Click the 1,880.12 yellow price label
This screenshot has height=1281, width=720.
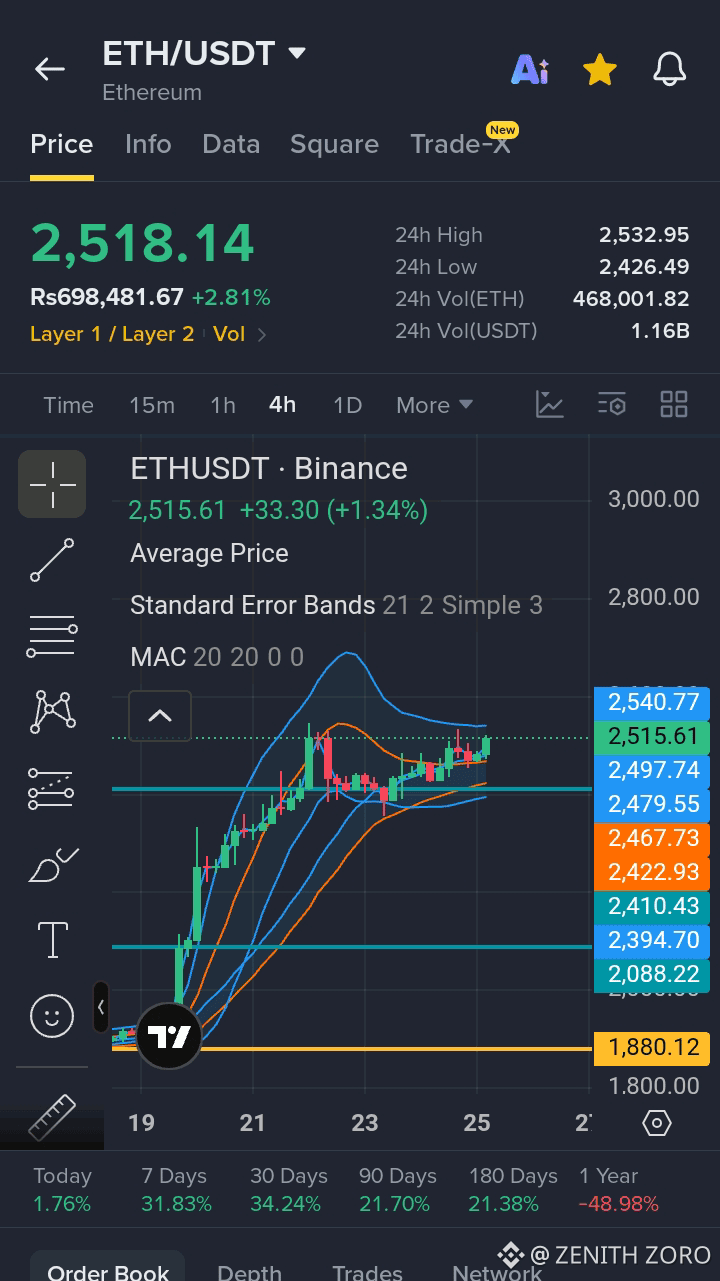pos(652,1047)
